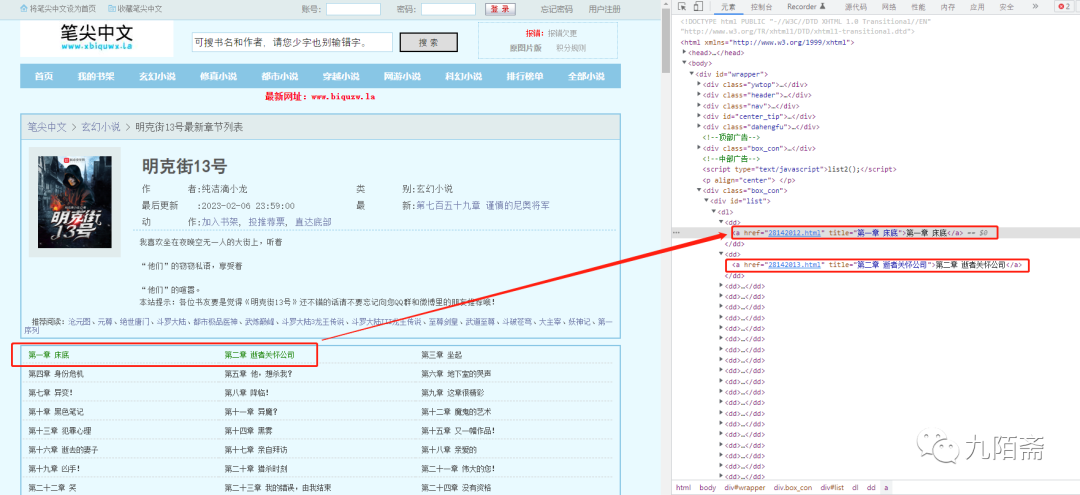Open 网游小说 in the navigation bar
The height and width of the screenshot is (495, 1080).
pyautogui.click(x=402, y=76)
